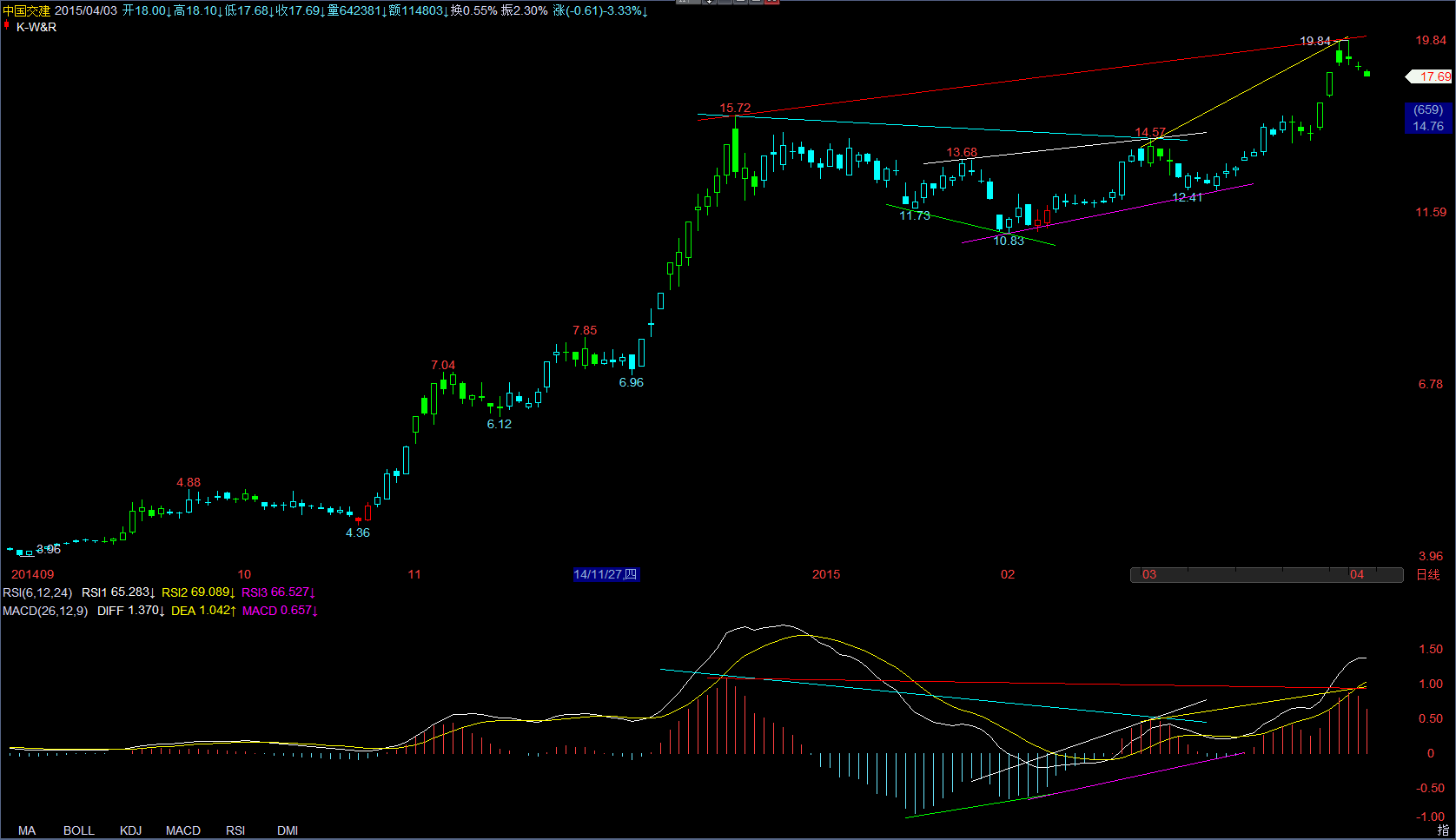
Task: Click the 指 indicator button at bottom right
Action: (x=1443, y=830)
